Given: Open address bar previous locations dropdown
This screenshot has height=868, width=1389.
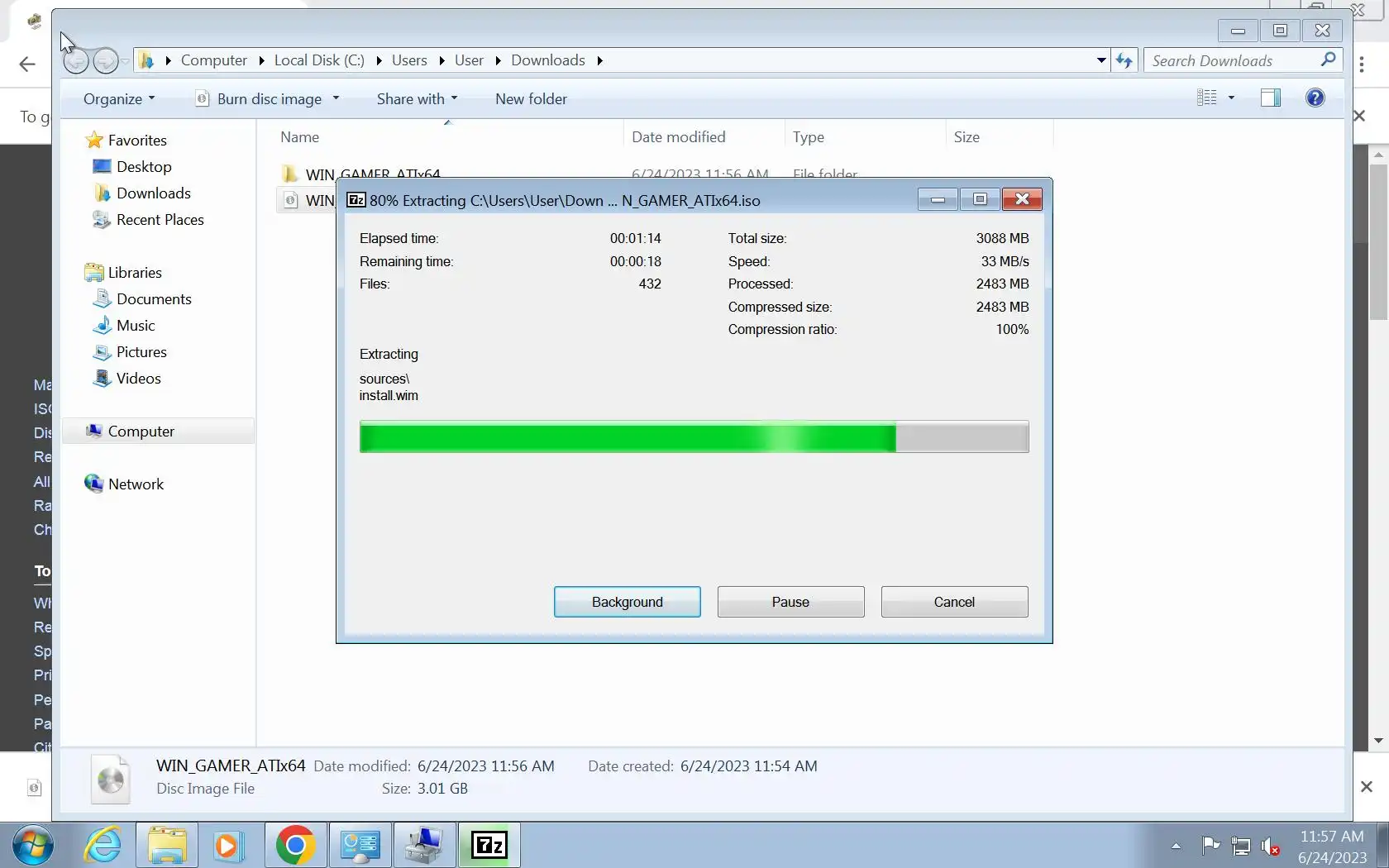Looking at the screenshot, I should (x=1101, y=60).
